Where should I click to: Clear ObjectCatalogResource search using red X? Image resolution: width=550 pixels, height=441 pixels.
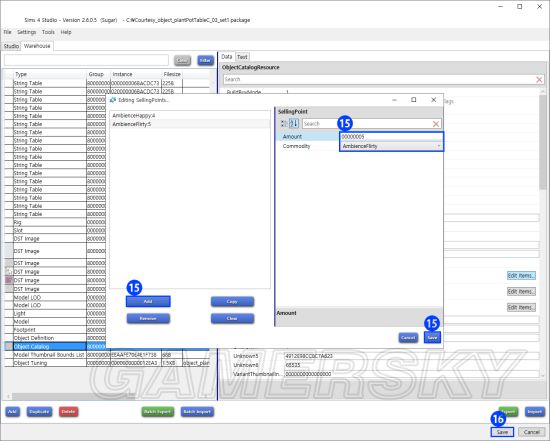point(539,80)
